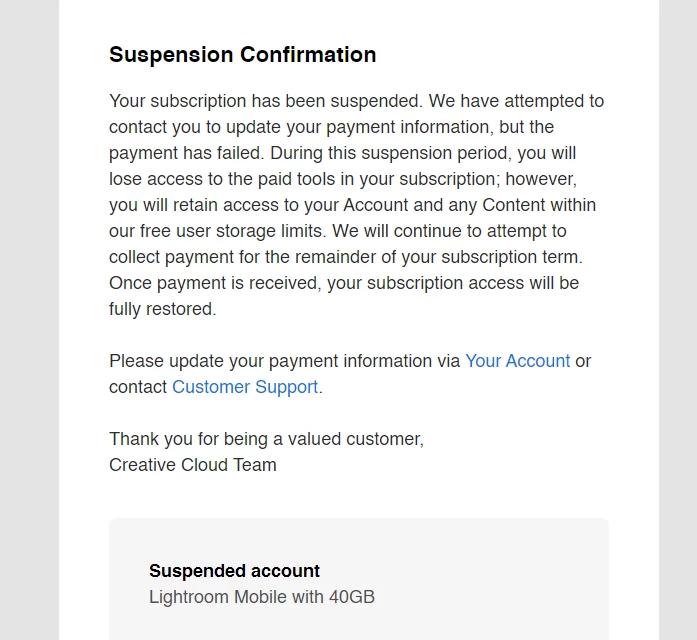Click the word contact before Customer Support

coord(138,387)
